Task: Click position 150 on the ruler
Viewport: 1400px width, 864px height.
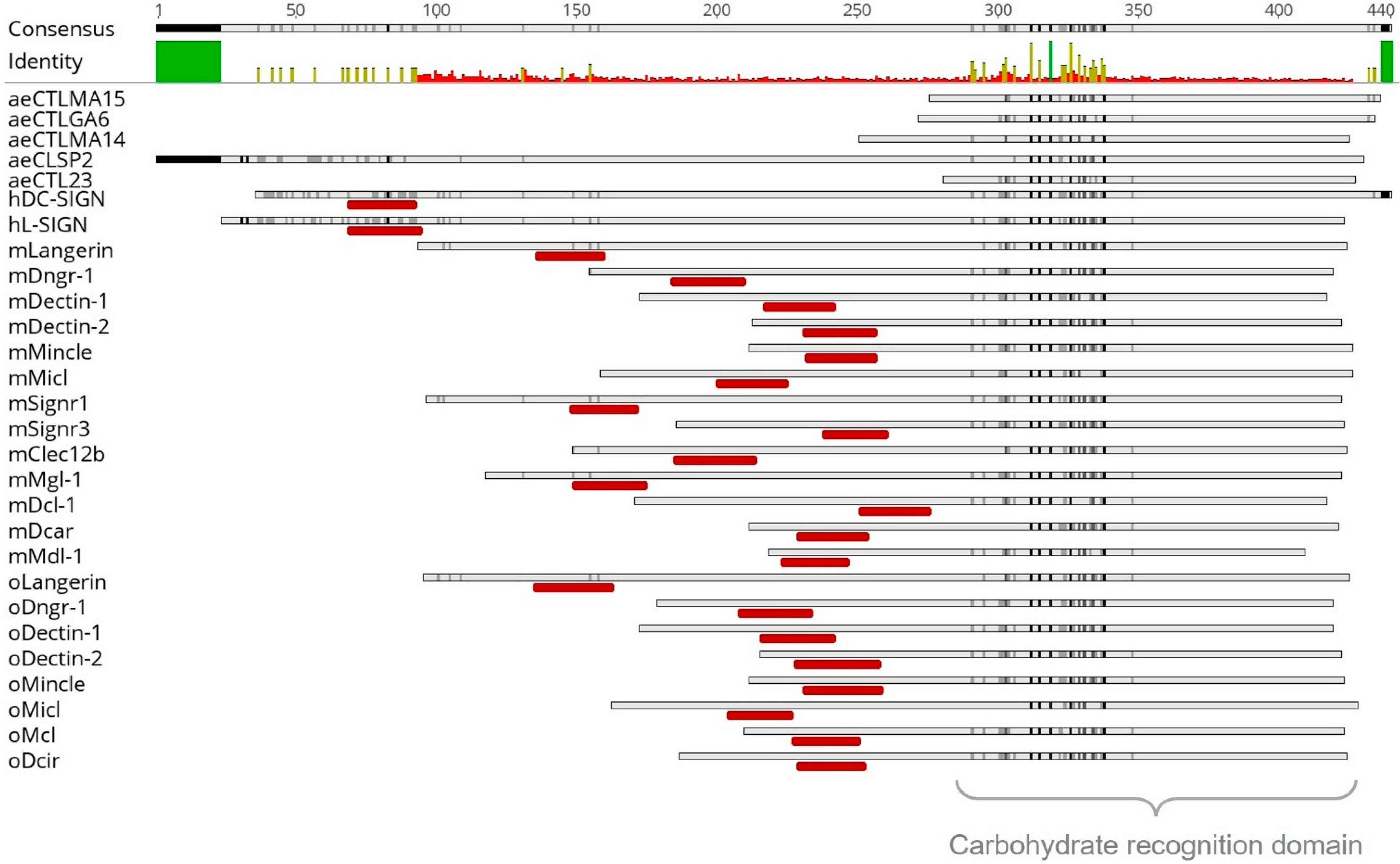Action: 576,10
